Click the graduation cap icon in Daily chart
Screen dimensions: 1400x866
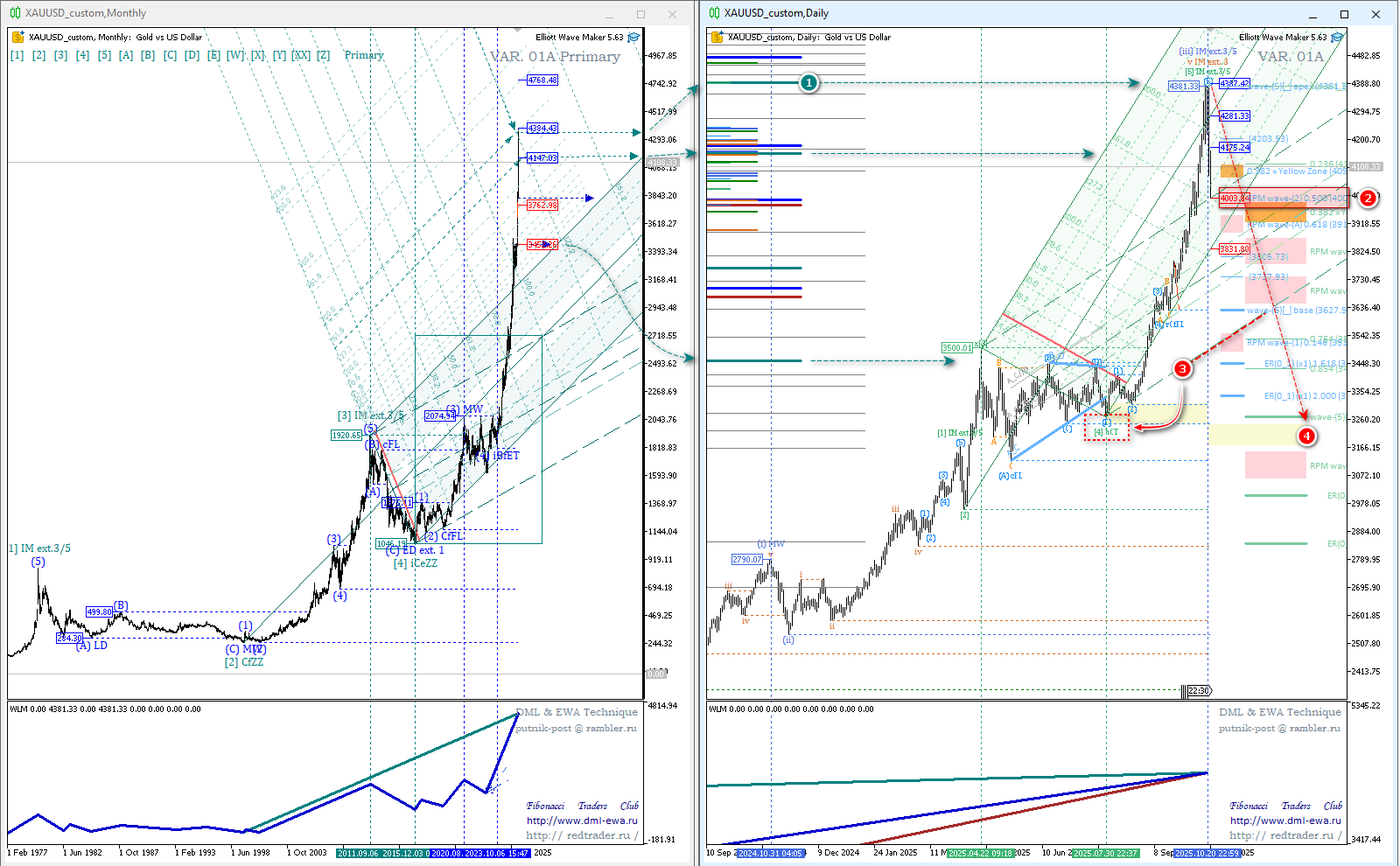coord(1336,37)
